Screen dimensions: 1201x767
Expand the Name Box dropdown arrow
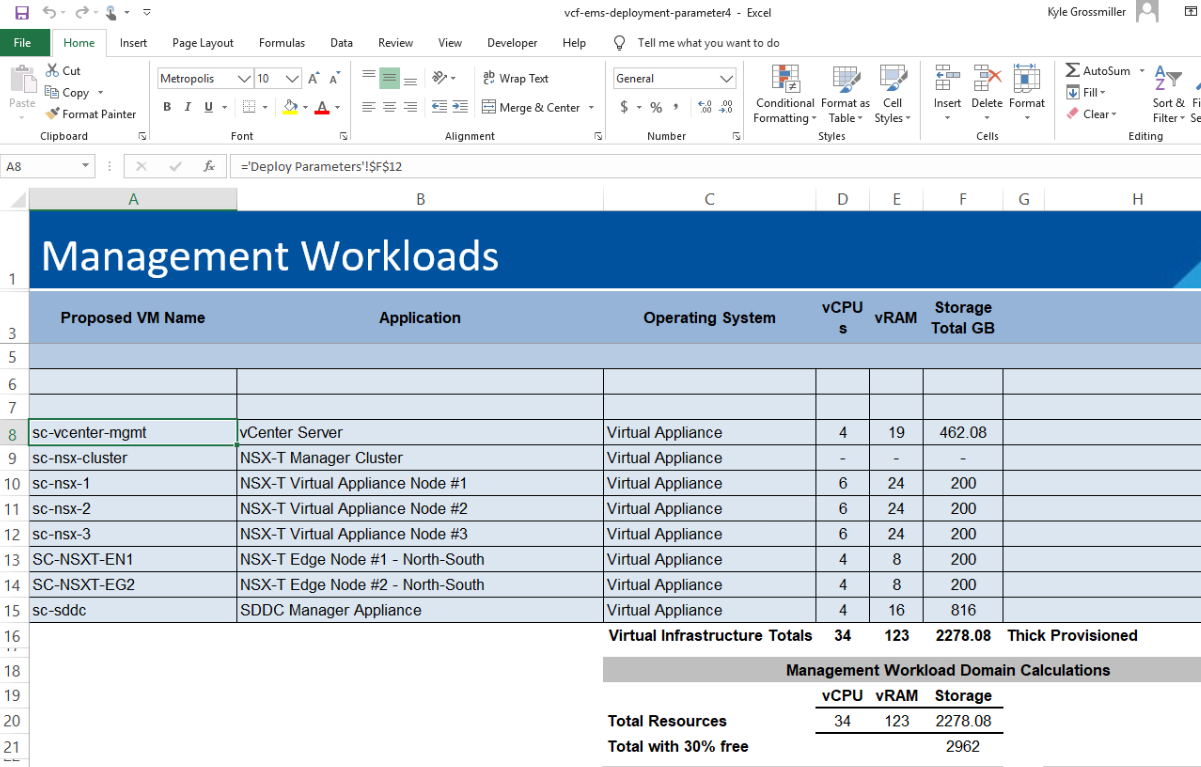[86, 167]
